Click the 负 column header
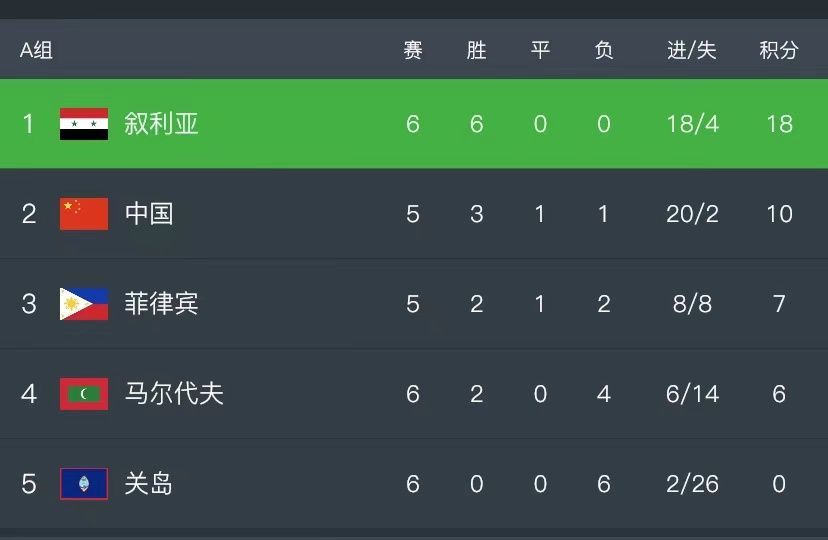 [x=604, y=50]
